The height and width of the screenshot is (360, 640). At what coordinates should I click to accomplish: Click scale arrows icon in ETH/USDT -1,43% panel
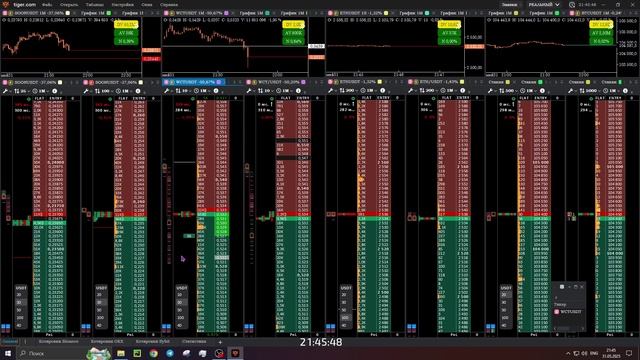(x=422, y=91)
